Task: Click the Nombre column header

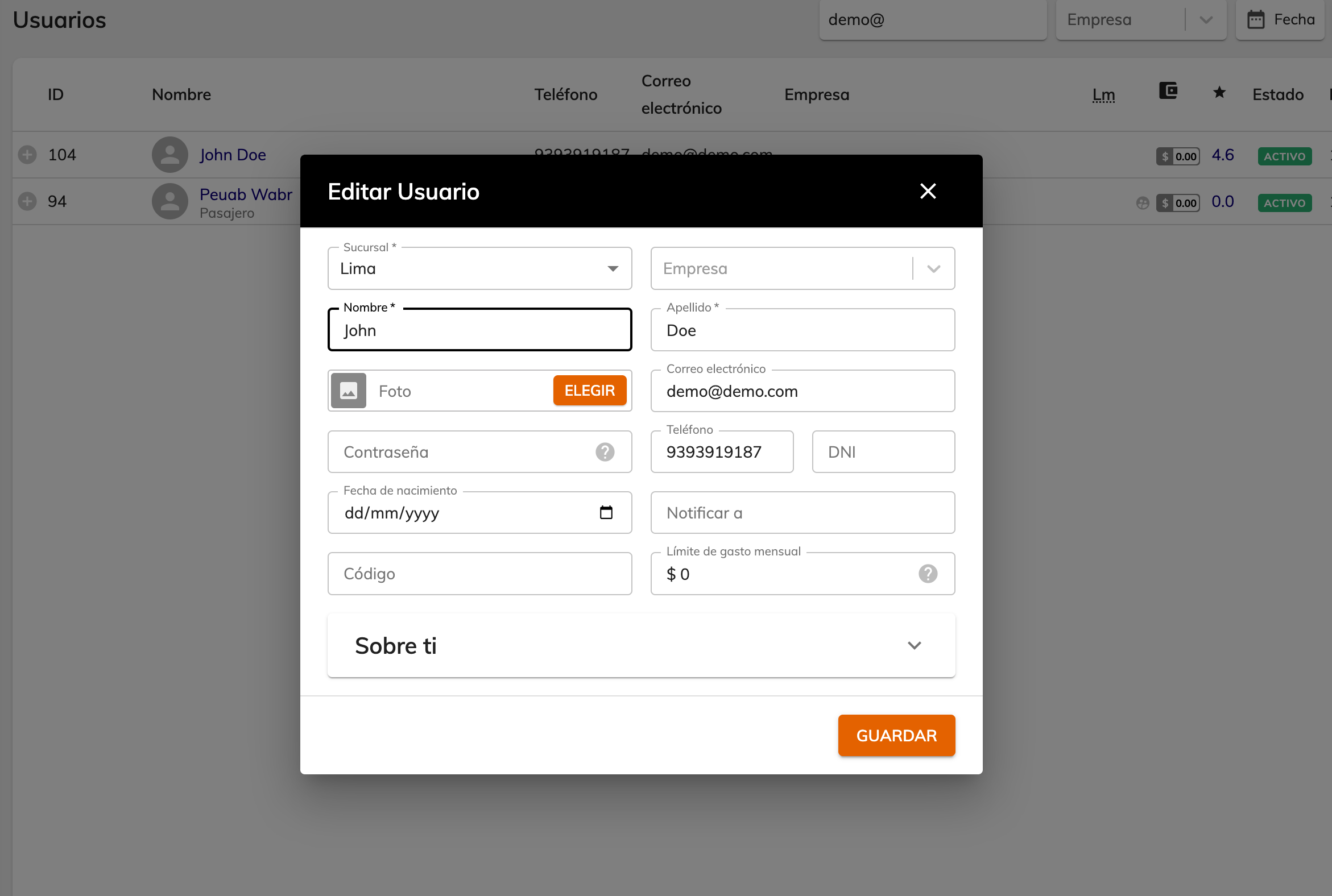Action: point(181,94)
